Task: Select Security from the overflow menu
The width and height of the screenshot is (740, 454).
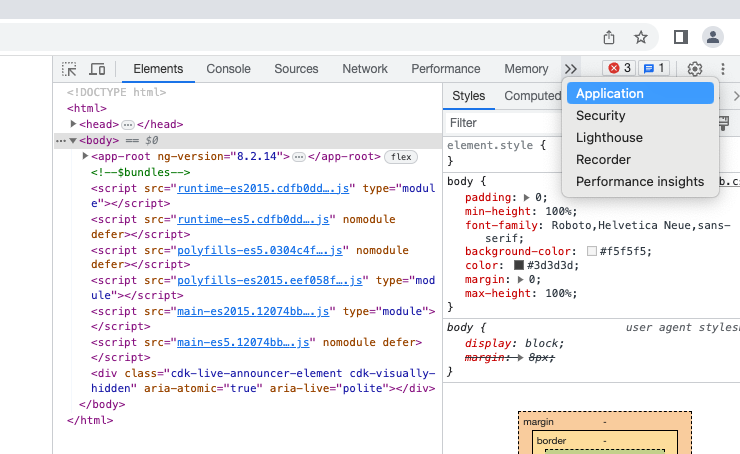Action: pos(640,116)
